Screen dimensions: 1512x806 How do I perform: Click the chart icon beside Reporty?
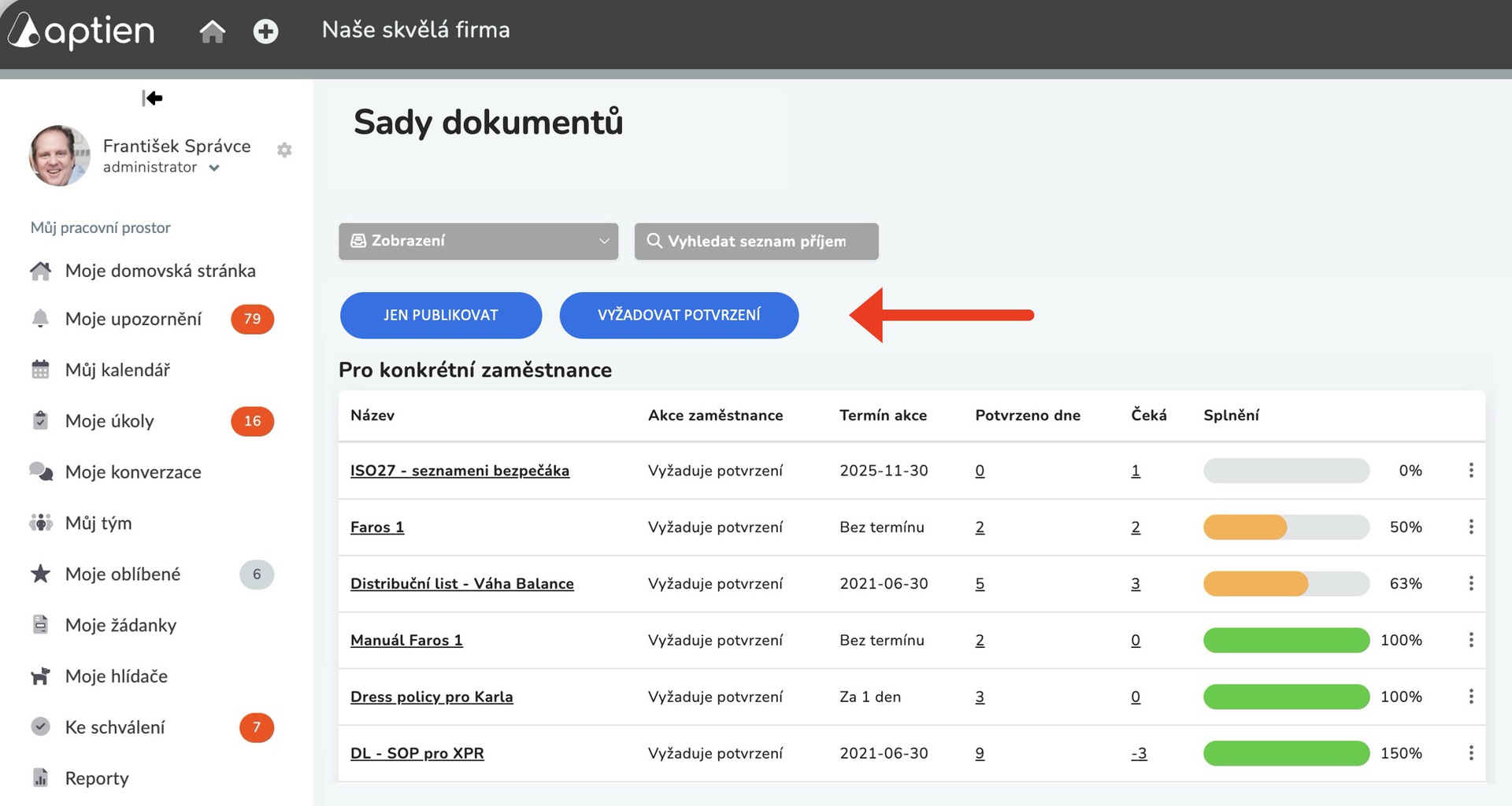point(40,778)
